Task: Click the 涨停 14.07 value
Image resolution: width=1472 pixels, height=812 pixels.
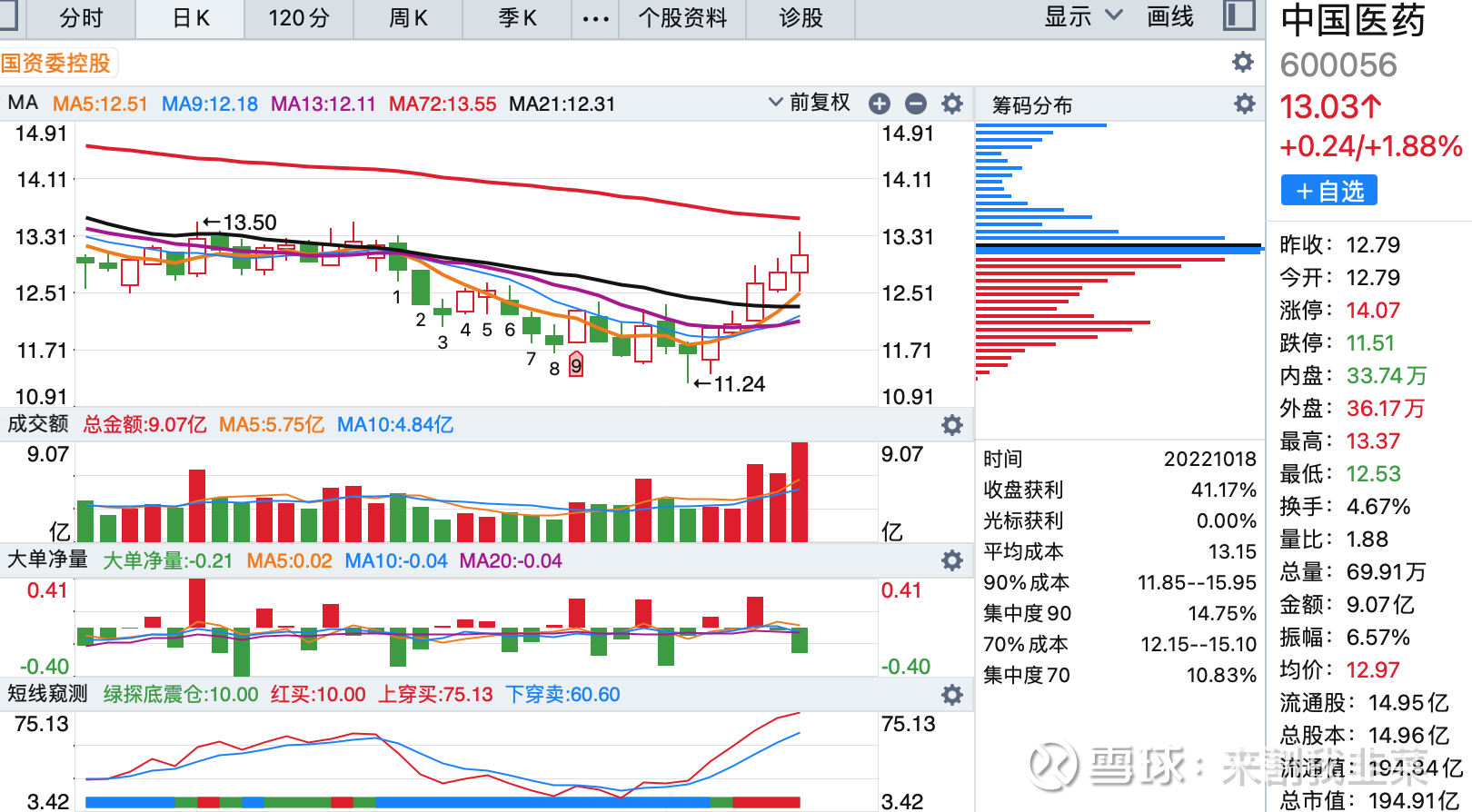Action: (x=1373, y=311)
